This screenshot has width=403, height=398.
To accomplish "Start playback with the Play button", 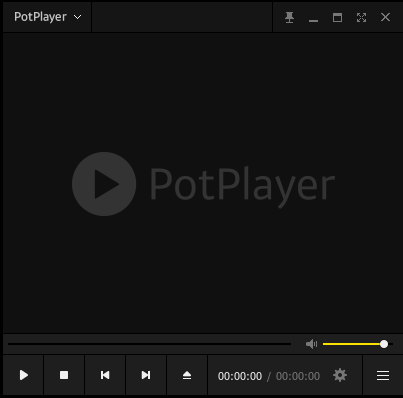I will click(x=23, y=375).
